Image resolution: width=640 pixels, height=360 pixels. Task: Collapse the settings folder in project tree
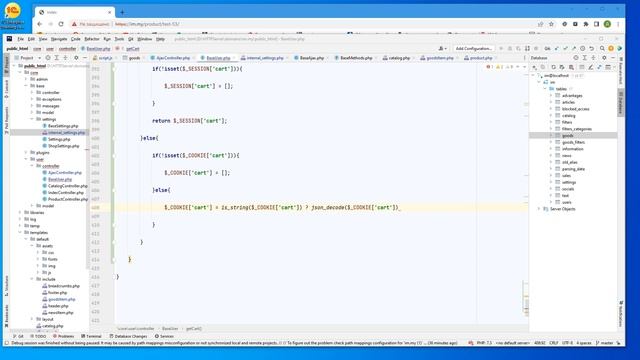click(x=32, y=119)
